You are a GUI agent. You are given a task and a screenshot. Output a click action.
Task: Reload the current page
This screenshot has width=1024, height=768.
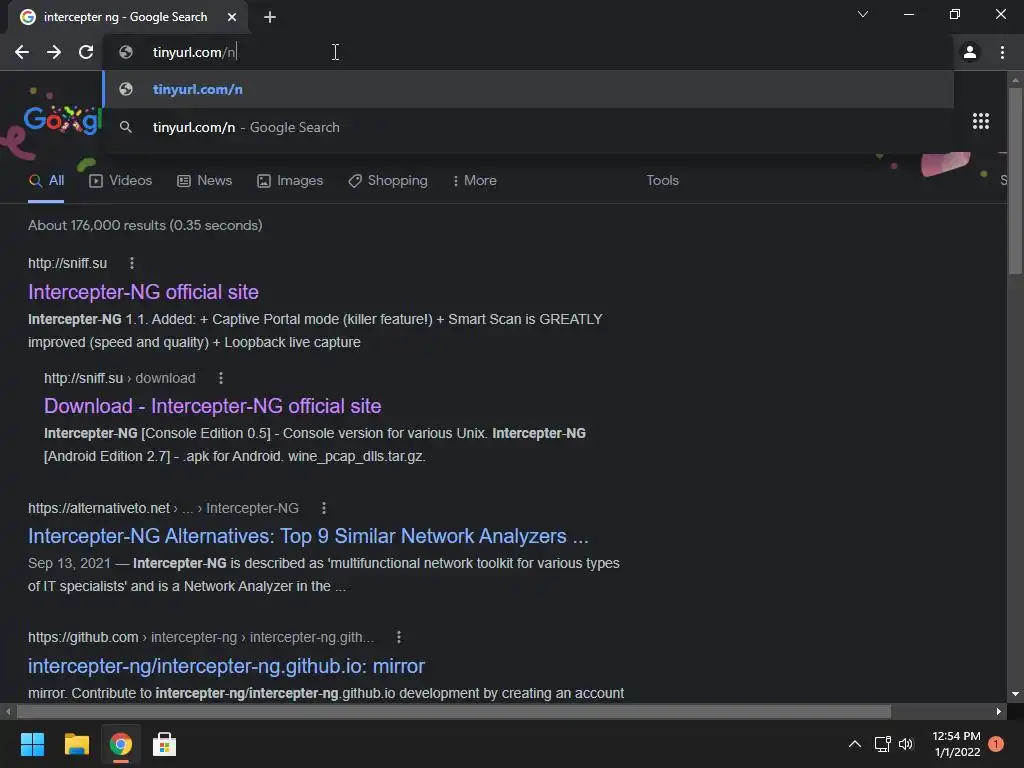(86, 52)
